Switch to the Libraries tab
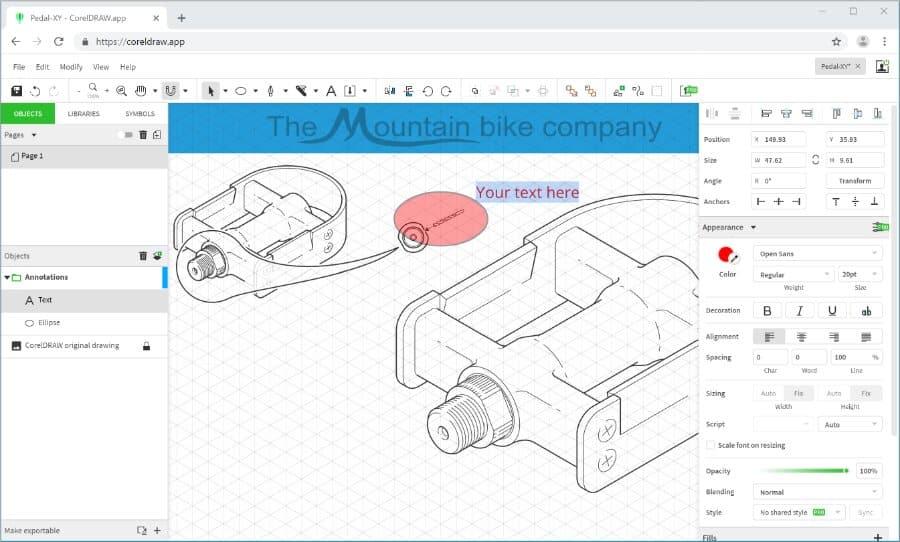Screen dimensions: 900x542 (x=83, y=114)
